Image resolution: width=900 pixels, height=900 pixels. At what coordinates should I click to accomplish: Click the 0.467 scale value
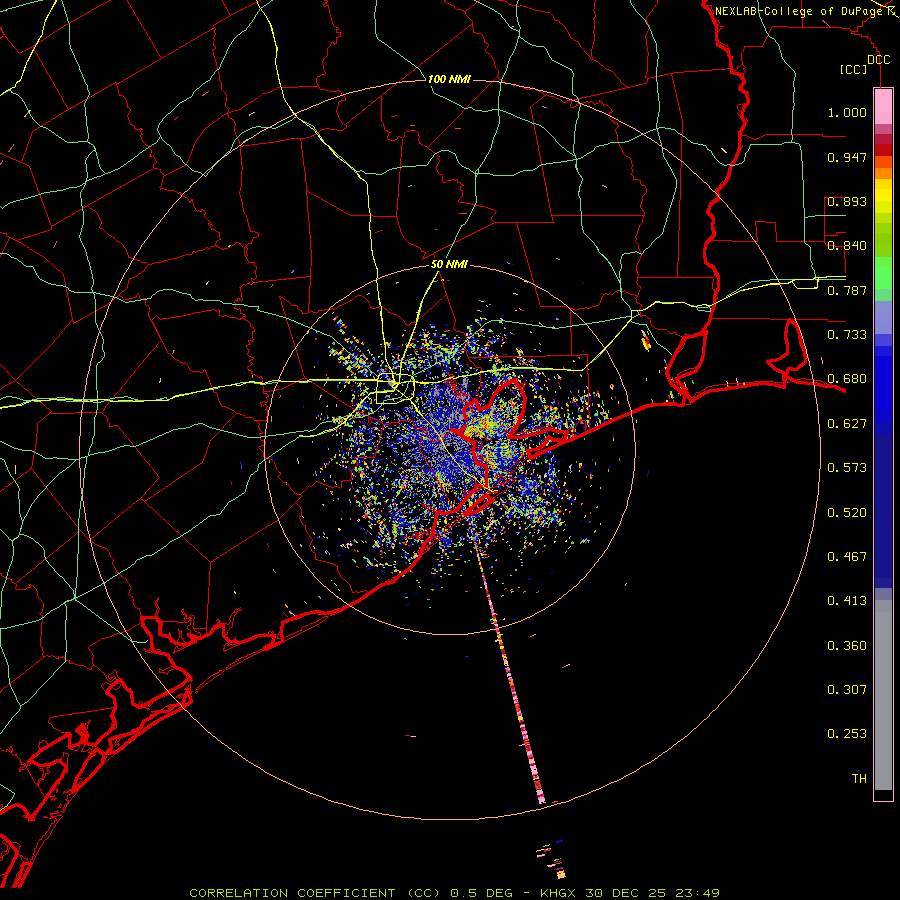(x=847, y=557)
